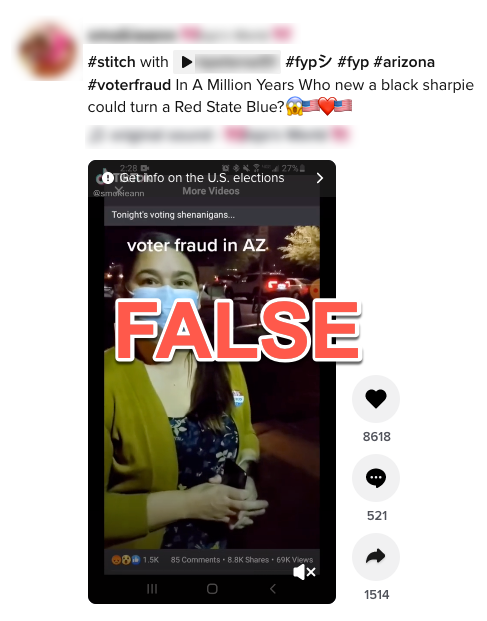
Task: Open the blurred original sound link
Action: click(219, 135)
